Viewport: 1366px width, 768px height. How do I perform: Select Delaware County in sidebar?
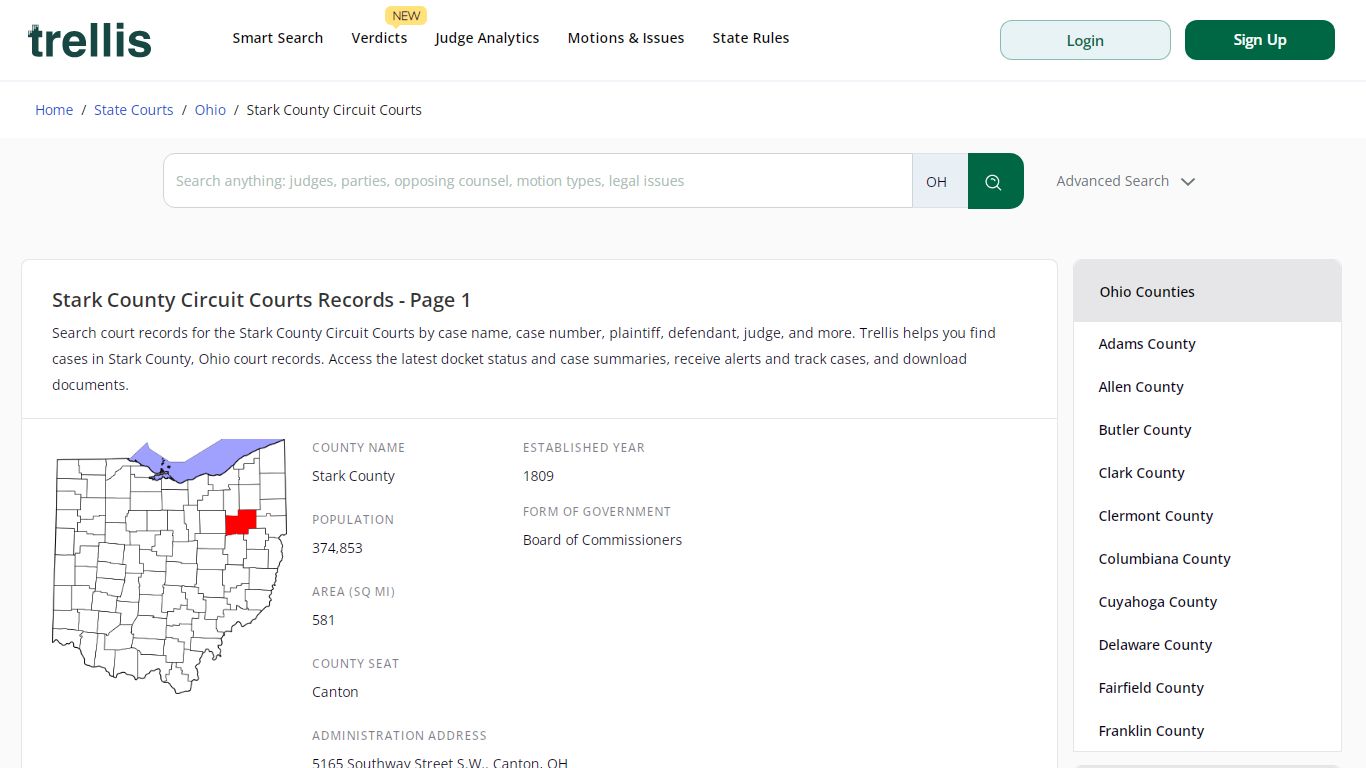(x=1155, y=645)
